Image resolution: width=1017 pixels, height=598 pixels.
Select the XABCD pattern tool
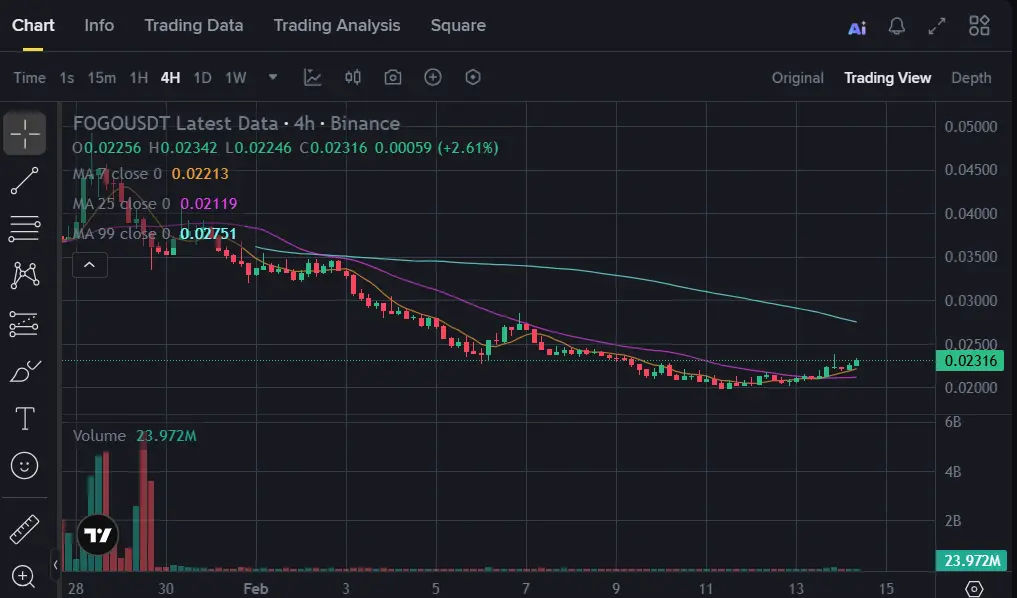[25, 276]
